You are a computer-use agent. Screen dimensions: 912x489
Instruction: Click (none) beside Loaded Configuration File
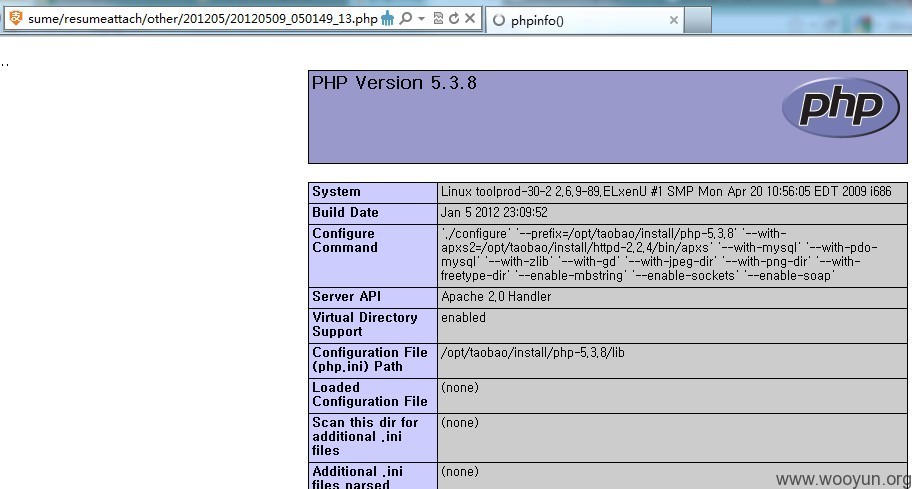[x=459, y=387]
